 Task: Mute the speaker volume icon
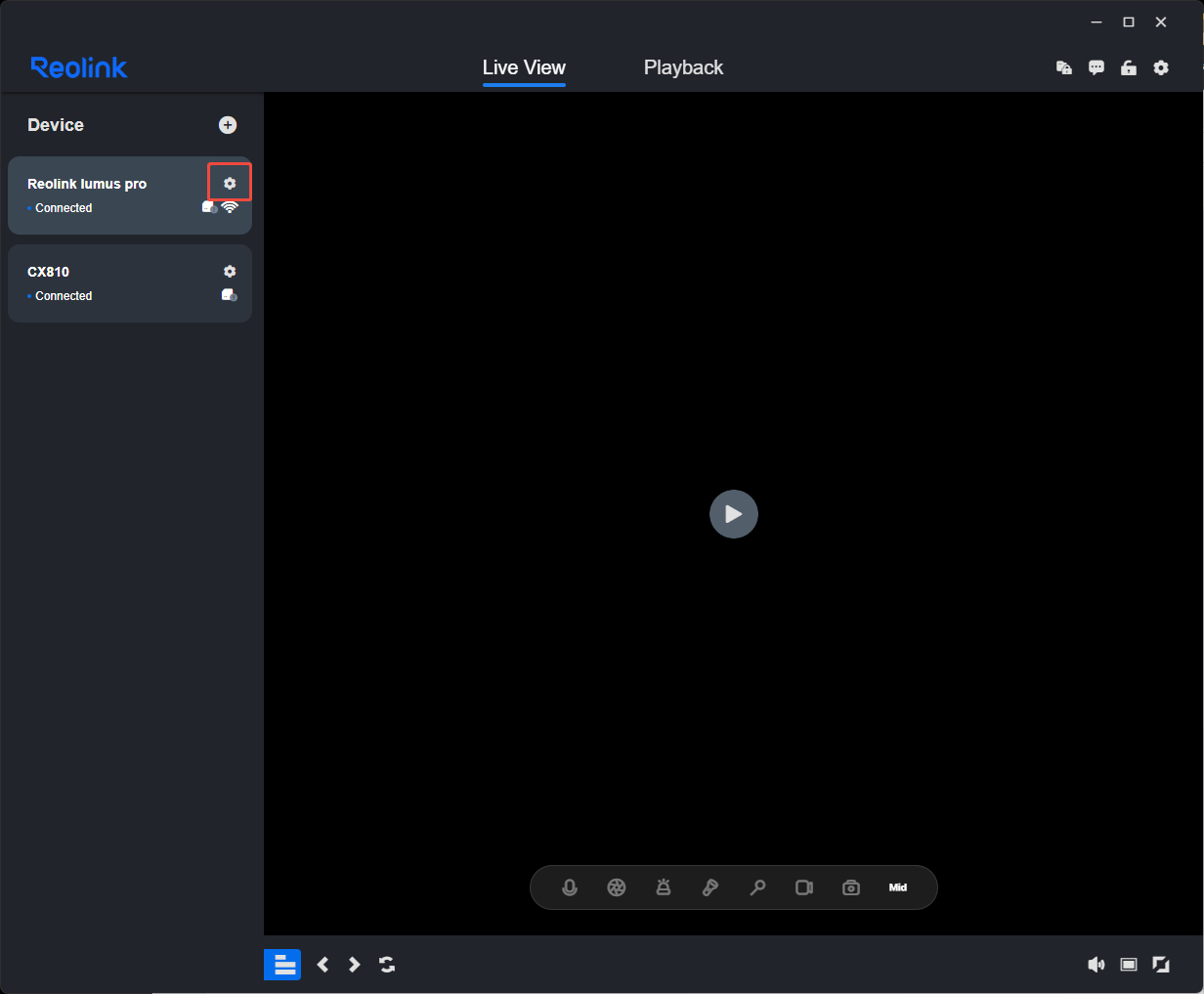(1096, 965)
